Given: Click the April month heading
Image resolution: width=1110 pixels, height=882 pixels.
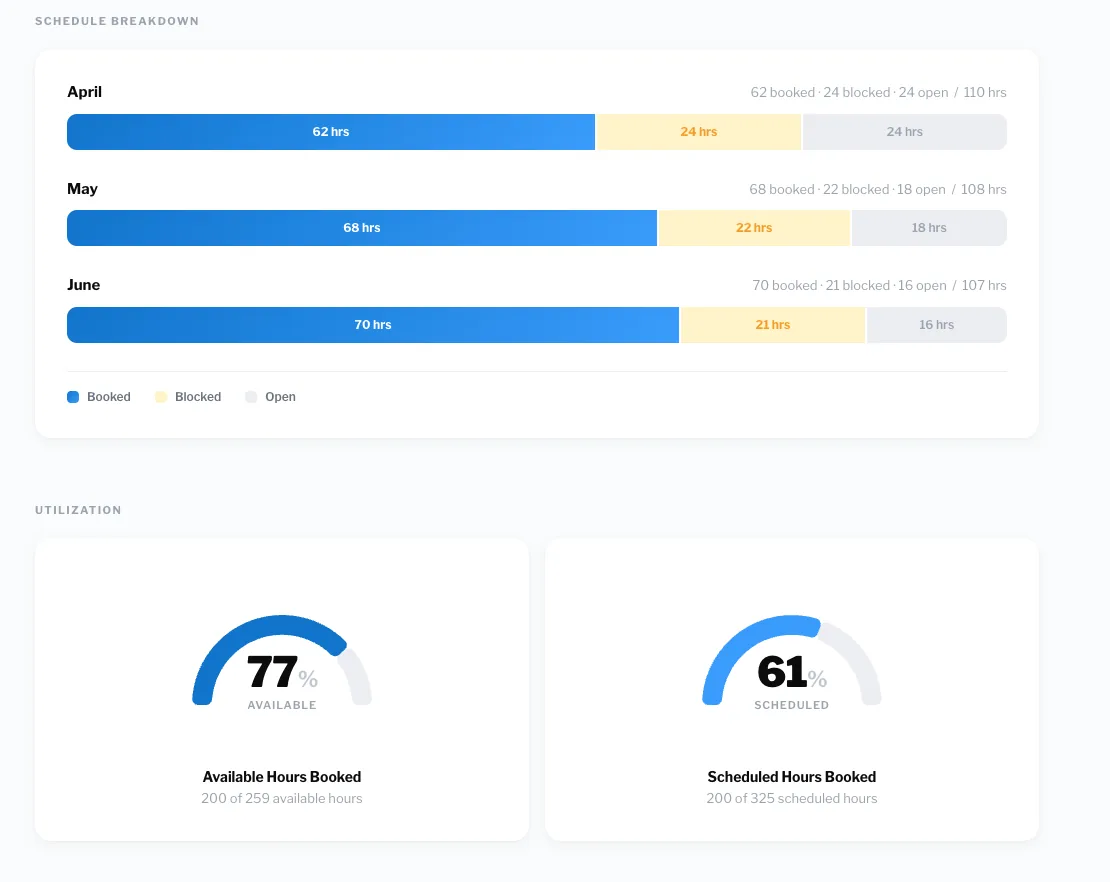Looking at the screenshot, I should coord(84,92).
